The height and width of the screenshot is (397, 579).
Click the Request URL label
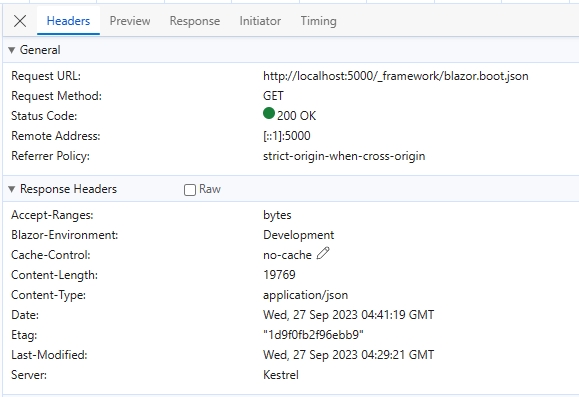point(46,76)
